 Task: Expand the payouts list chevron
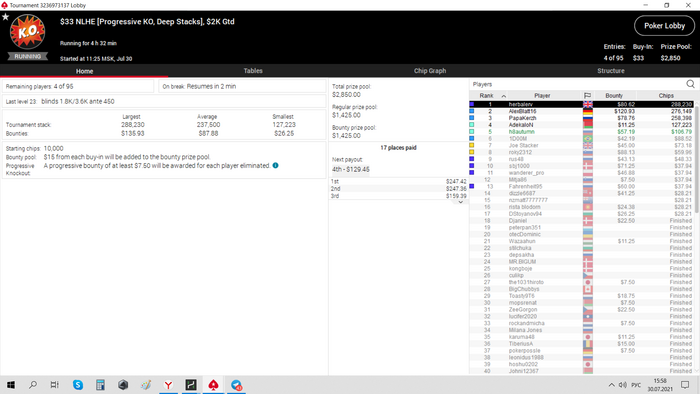(x=461, y=202)
